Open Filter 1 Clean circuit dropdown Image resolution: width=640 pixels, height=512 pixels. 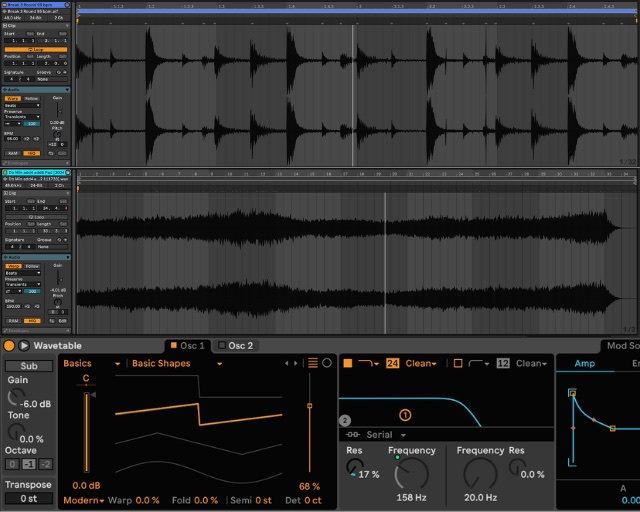(x=421, y=363)
